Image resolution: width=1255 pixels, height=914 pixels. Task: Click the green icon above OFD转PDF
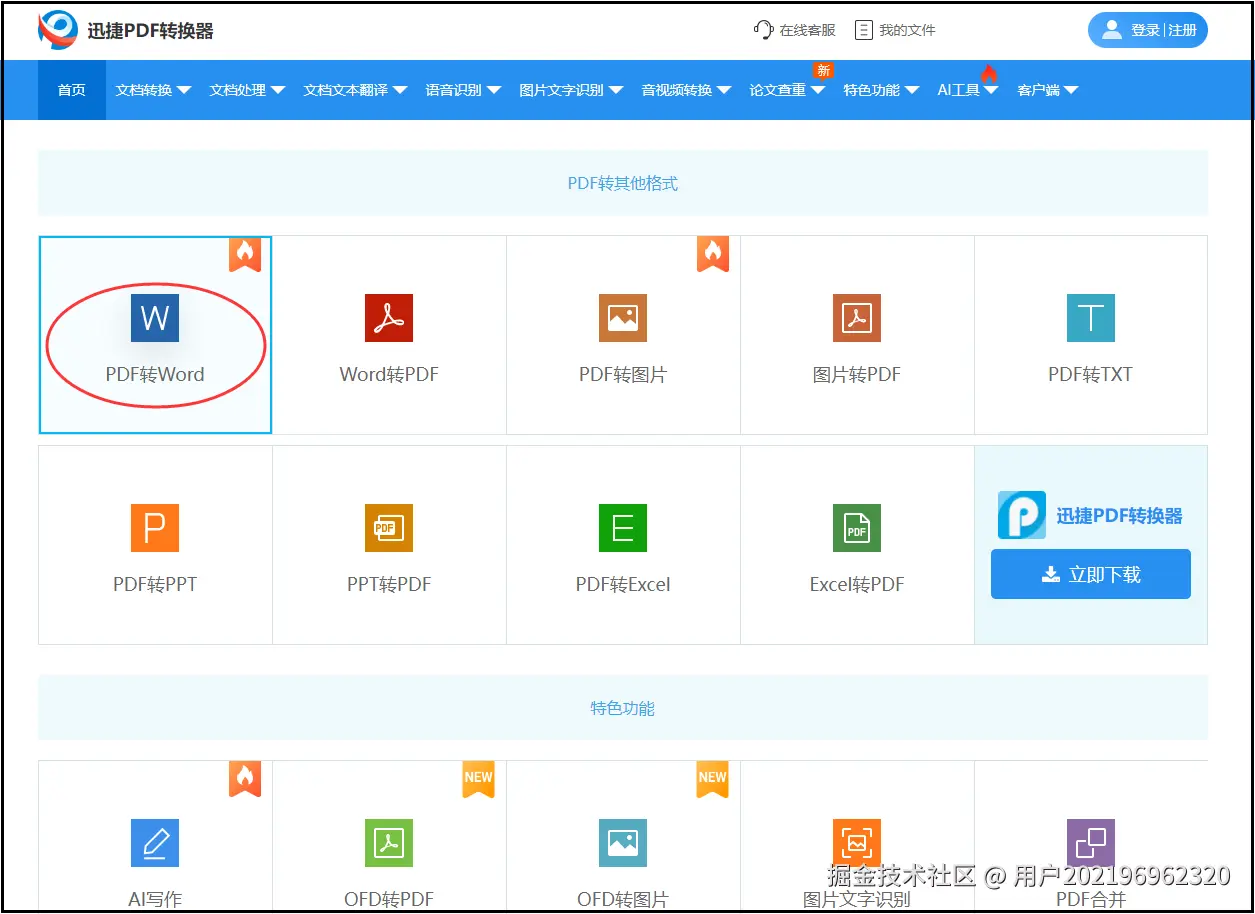point(389,843)
